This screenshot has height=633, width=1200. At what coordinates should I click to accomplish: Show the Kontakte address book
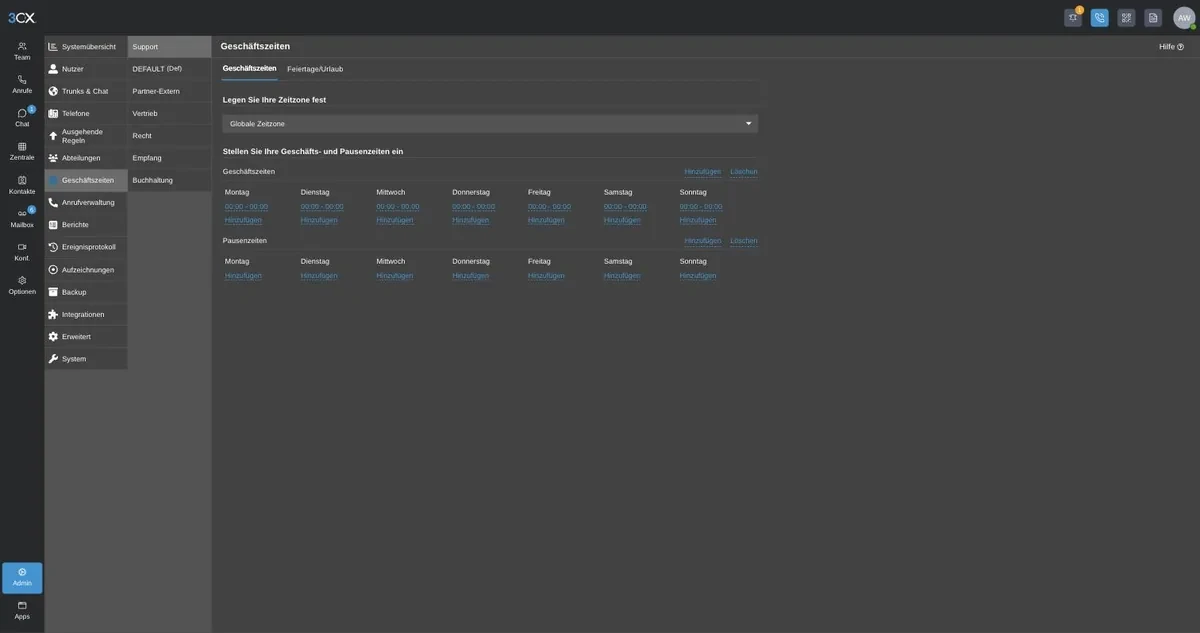(22, 185)
